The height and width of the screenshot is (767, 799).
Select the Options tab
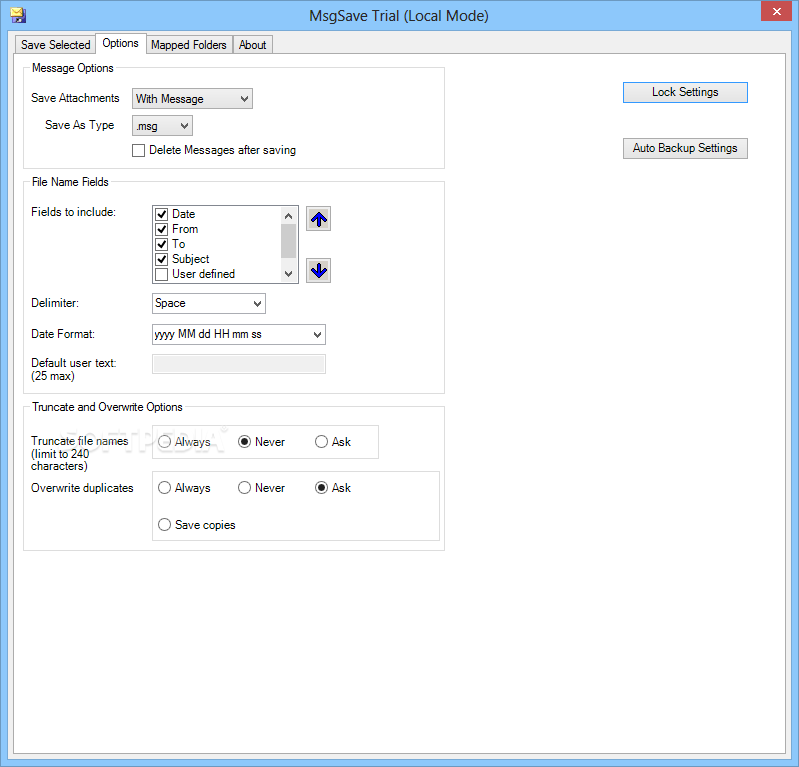click(x=121, y=43)
